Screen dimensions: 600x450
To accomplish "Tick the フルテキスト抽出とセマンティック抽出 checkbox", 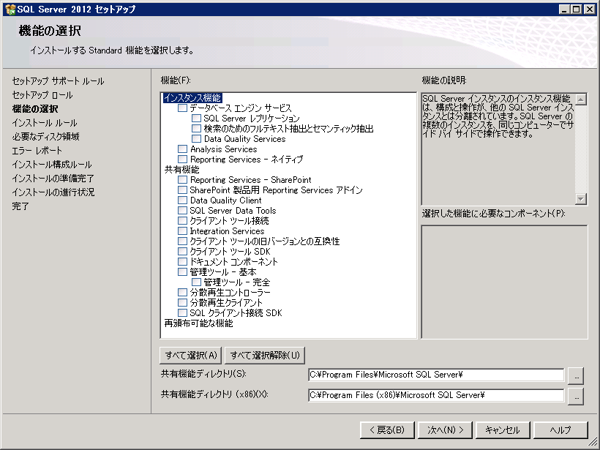I will [196, 129].
